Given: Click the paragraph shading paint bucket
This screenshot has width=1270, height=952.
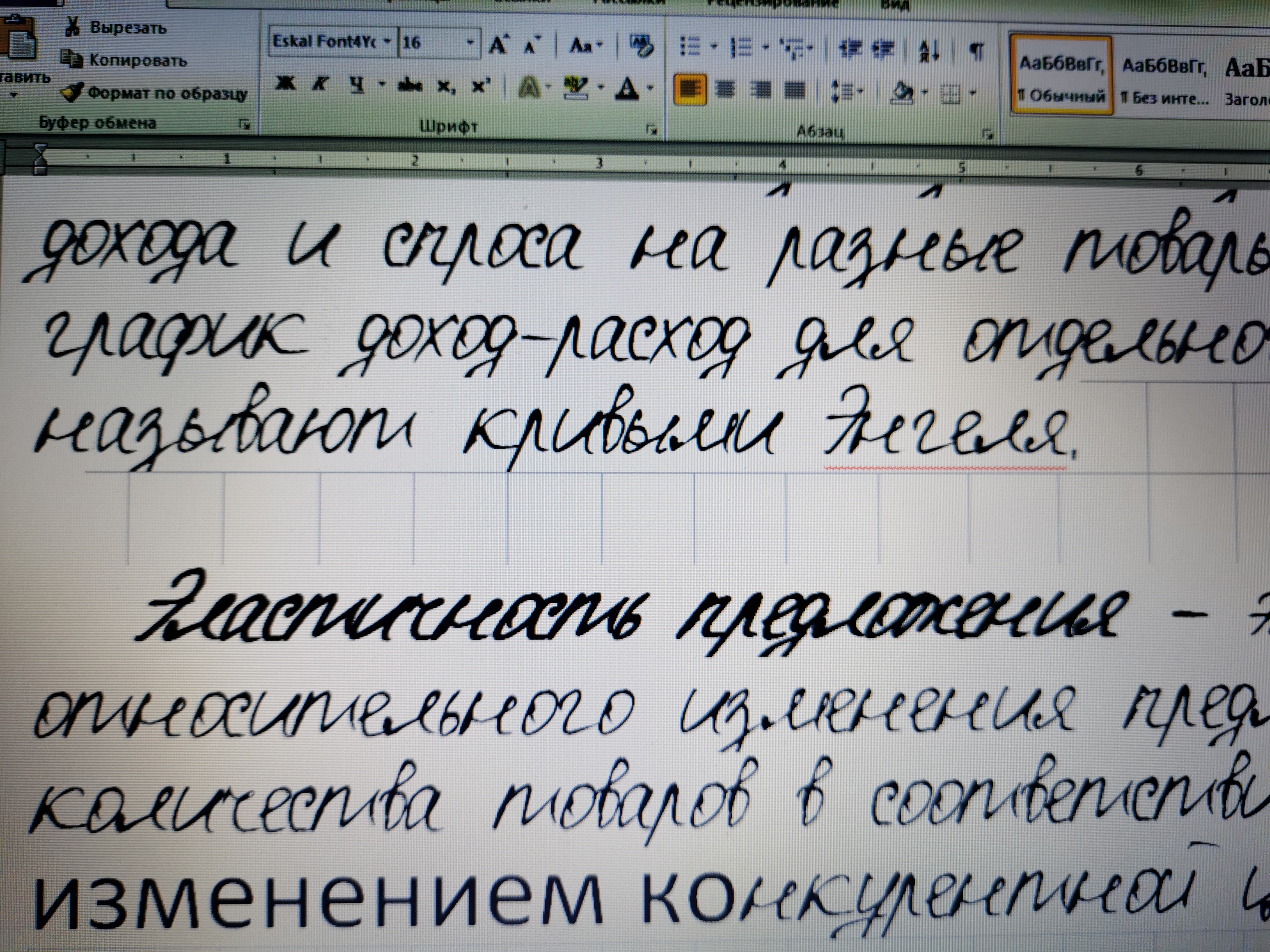Looking at the screenshot, I should click(x=902, y=93).
